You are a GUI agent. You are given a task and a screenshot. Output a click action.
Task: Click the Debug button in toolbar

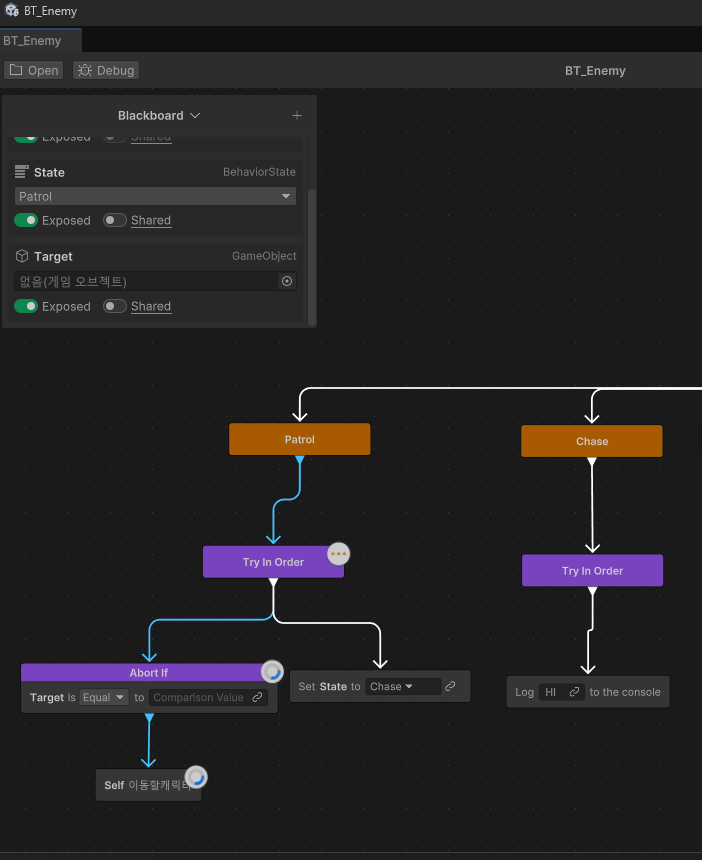(106, 70)
